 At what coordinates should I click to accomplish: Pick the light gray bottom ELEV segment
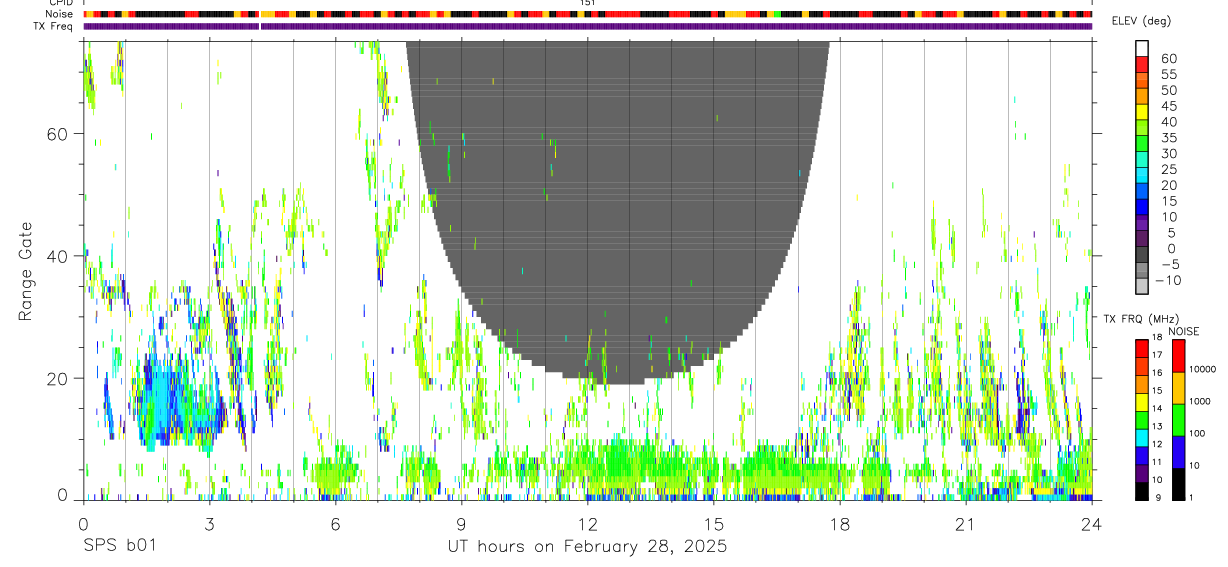tap(1142, 286)
